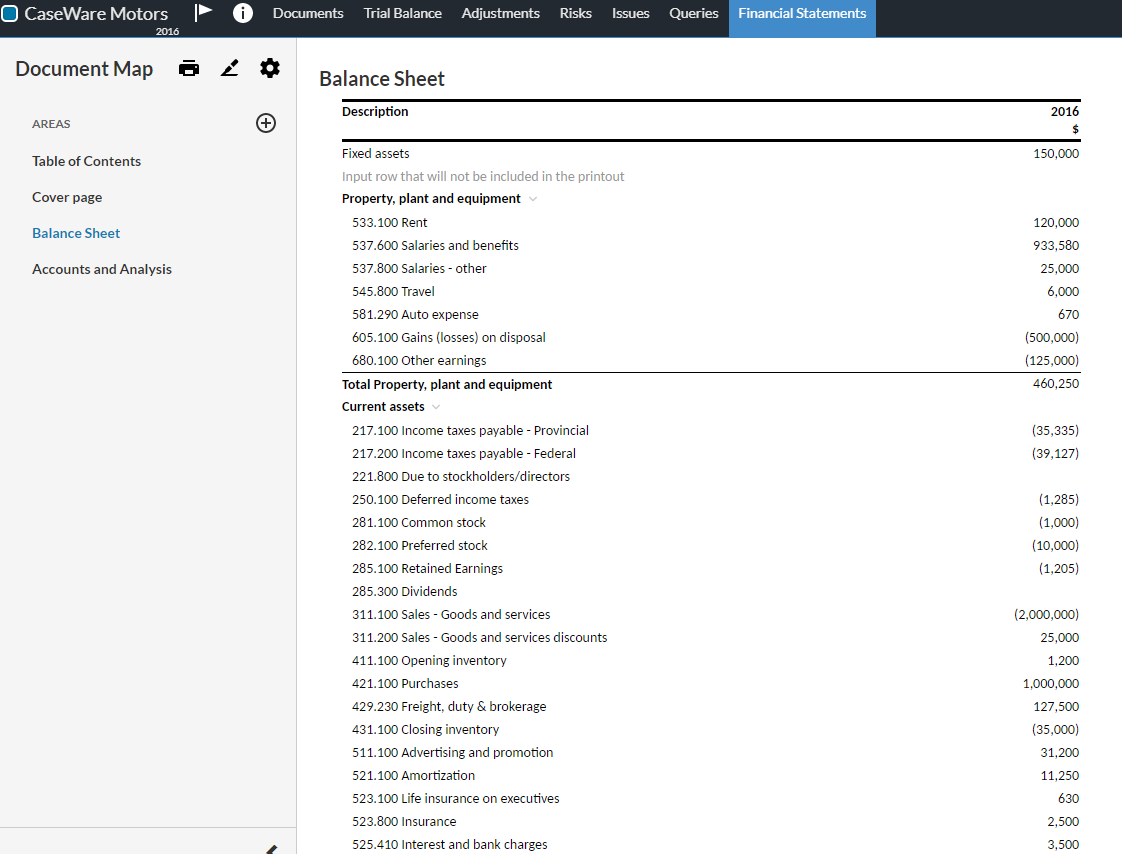Open the Trial Balance tab

click(402, 13)
